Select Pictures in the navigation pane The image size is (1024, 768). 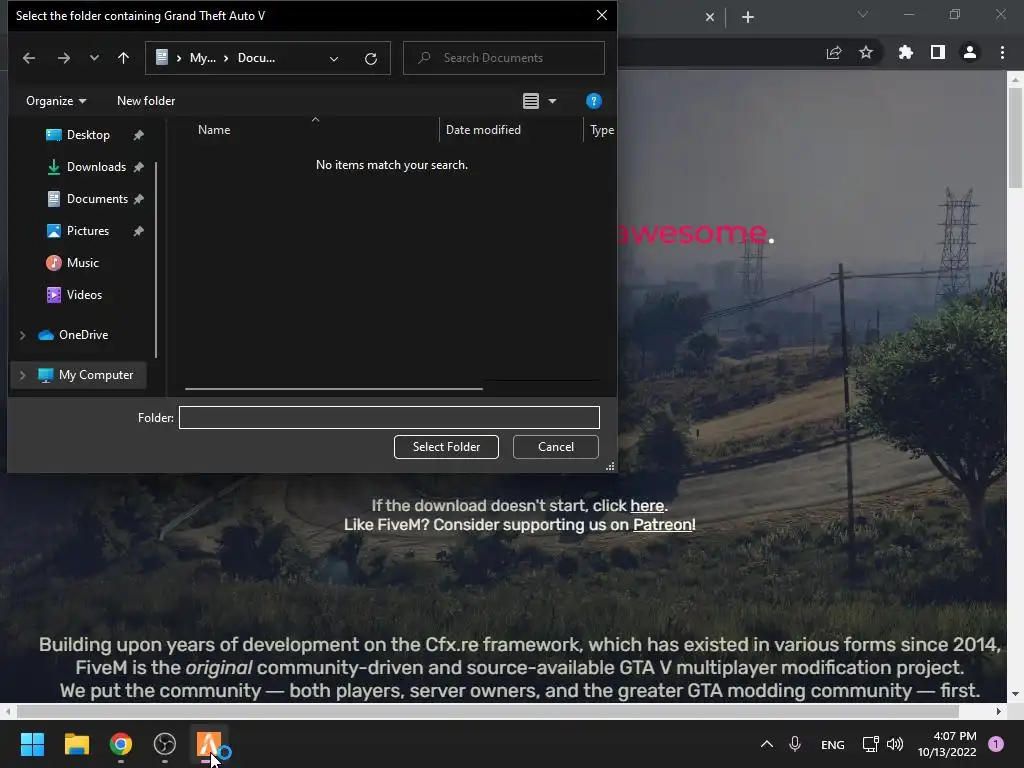88,231
